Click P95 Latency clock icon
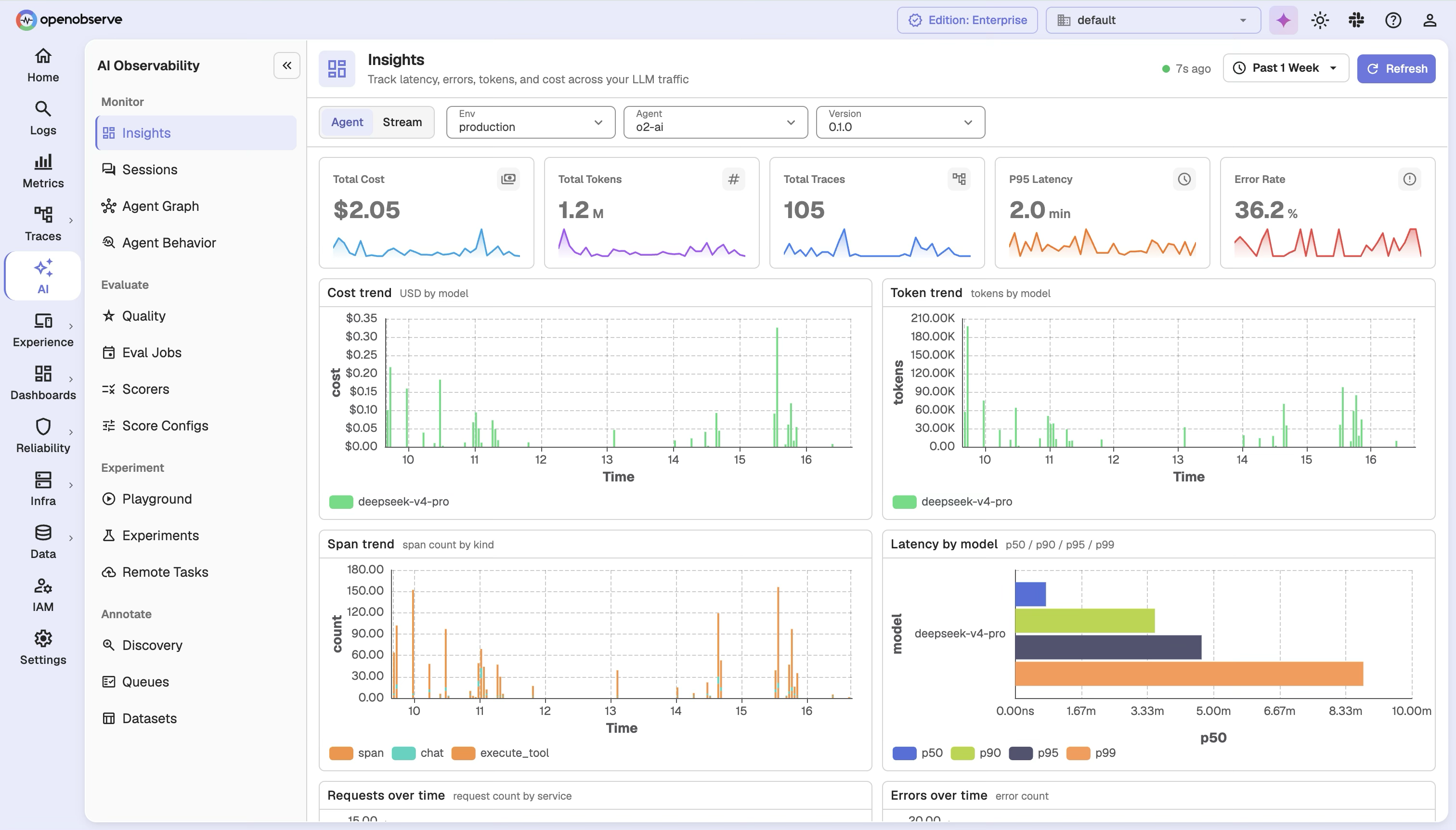The height and width of the screenshot is (830, 1456). (1184, 179)
